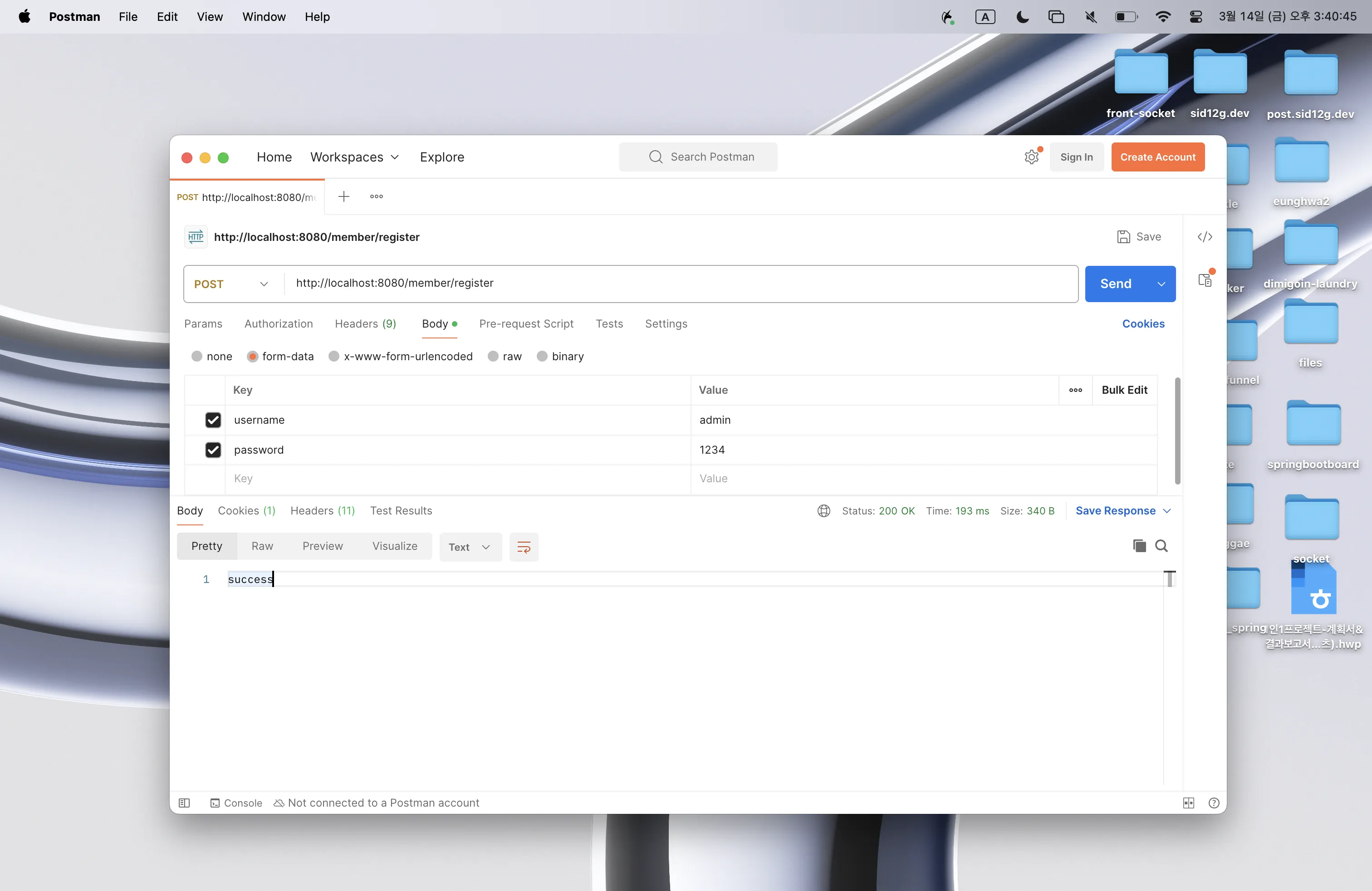Screen dimensions: 1372x891
Task: Click the Create Account button
Action: click(x=1157, y=157)
